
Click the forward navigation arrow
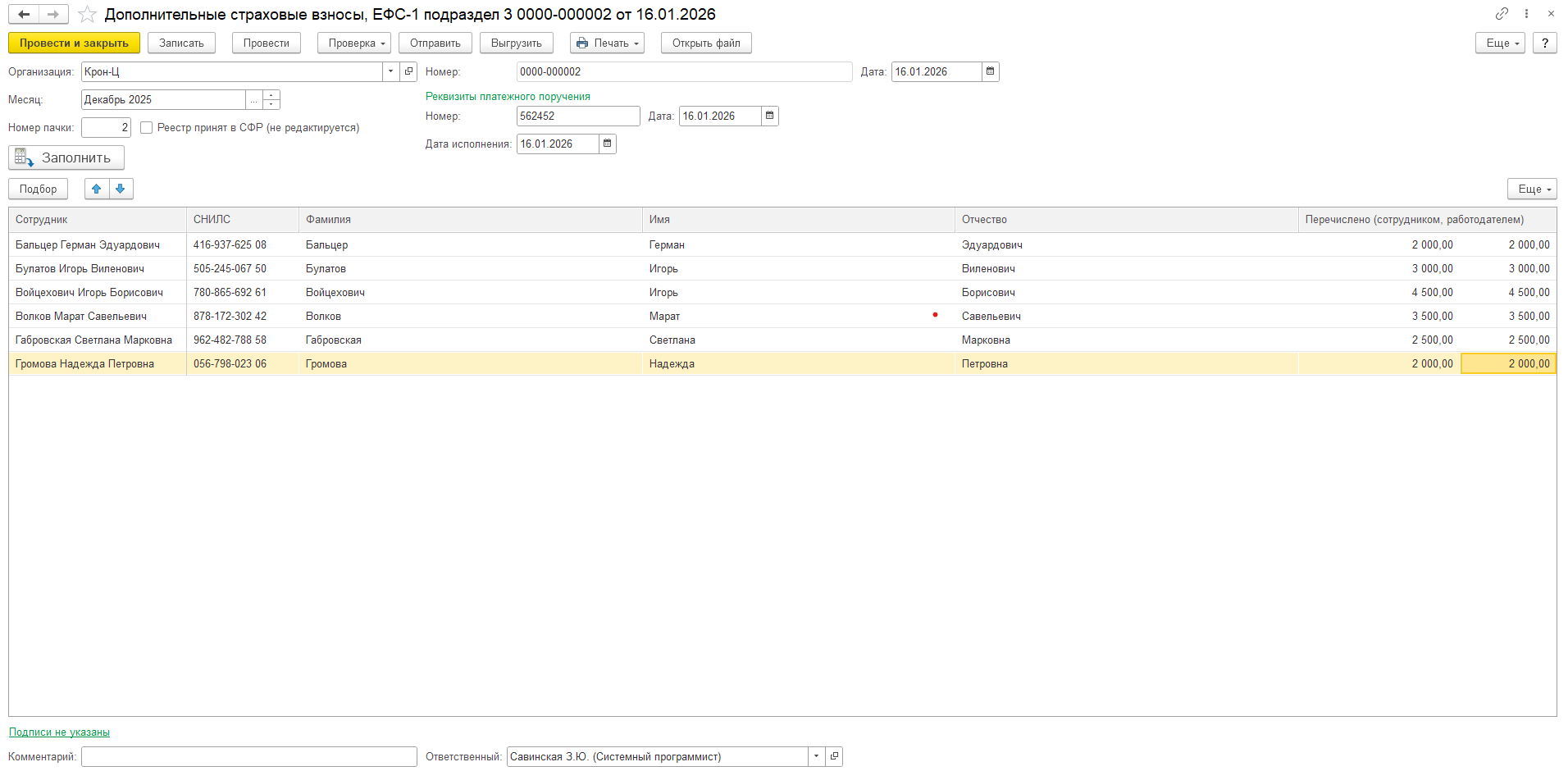53,14
